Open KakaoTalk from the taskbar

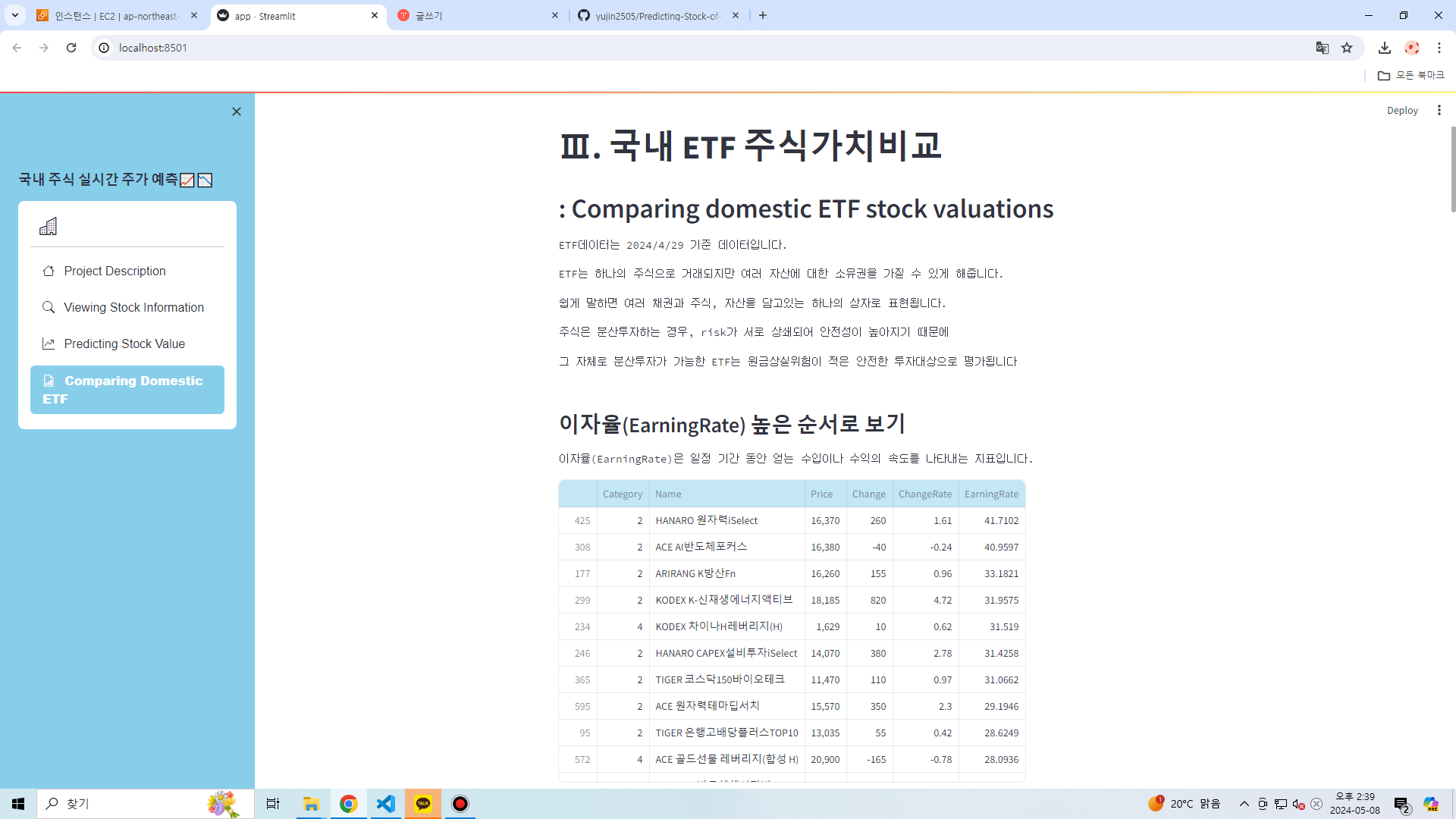point(423,803)
